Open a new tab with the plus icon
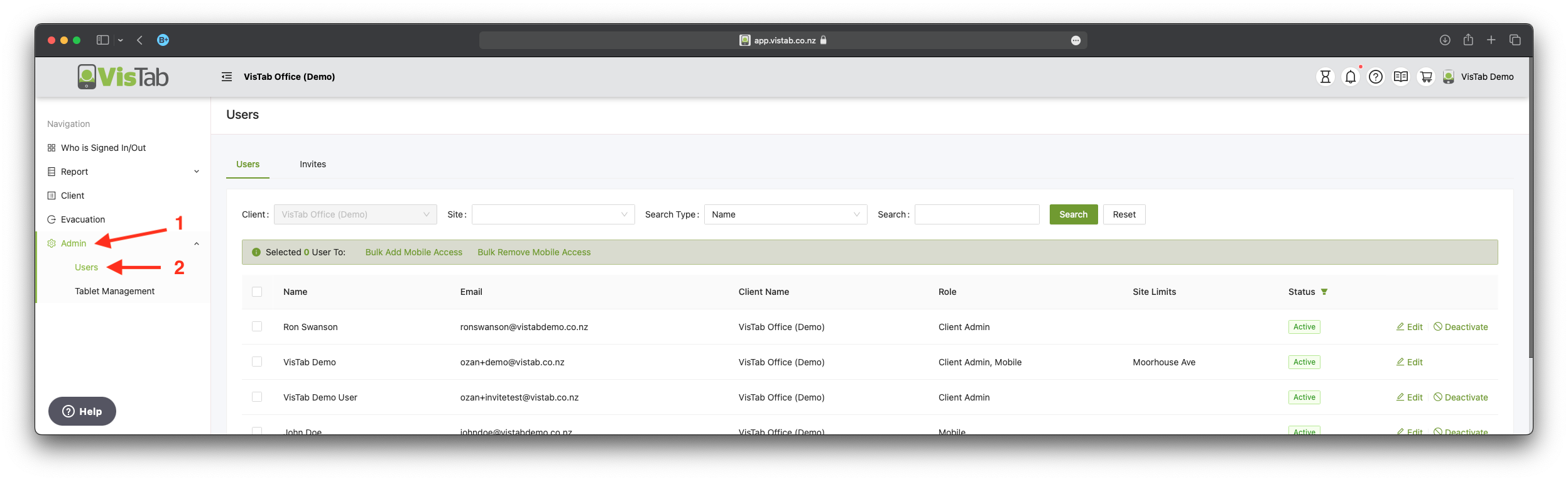The image size is (1568, 481). 1491,40
